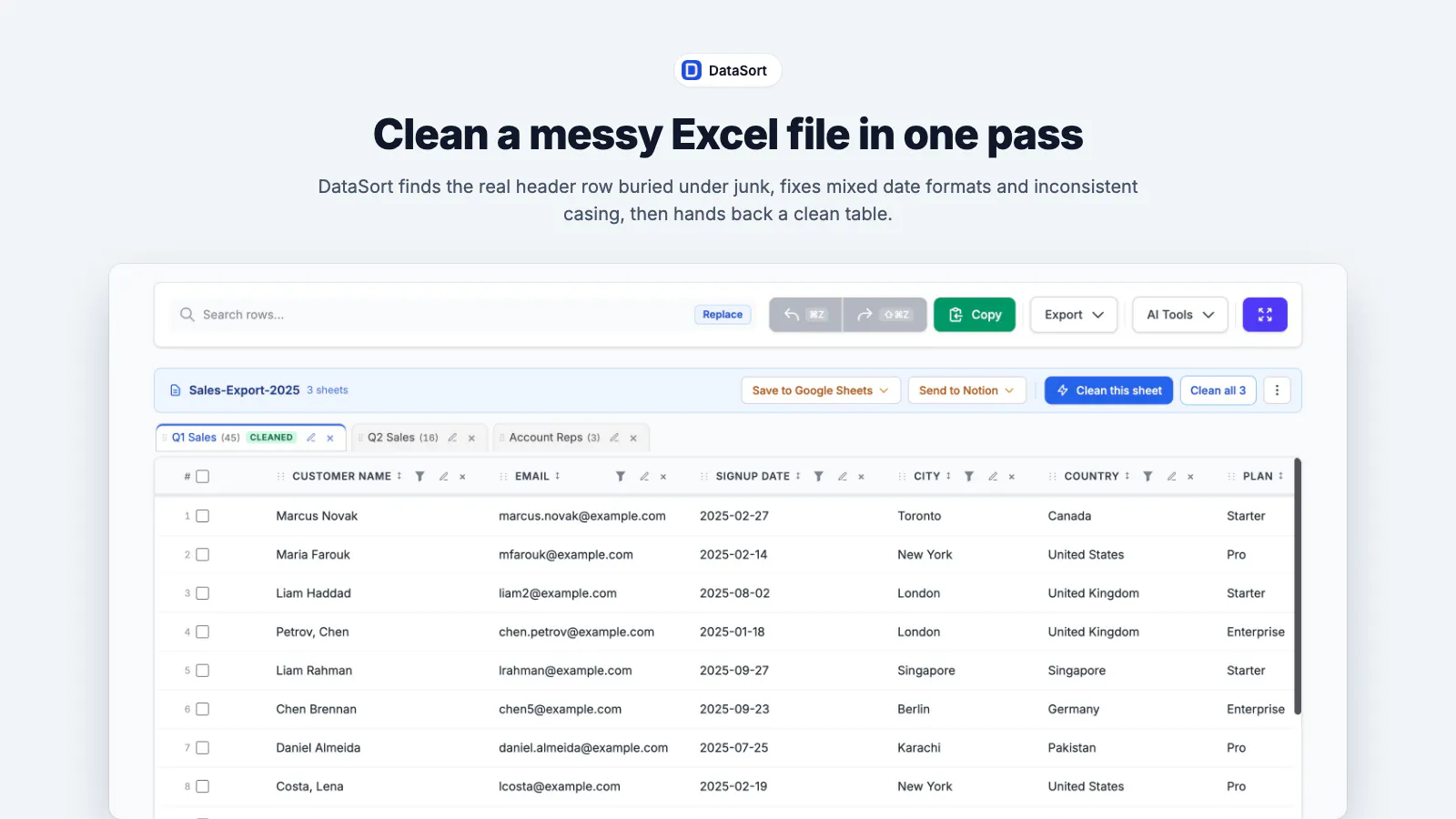This screenshot has height=819, width=1456.
Task: Tick the select-all rows header checkbox
Action: [x=203, y=477]
